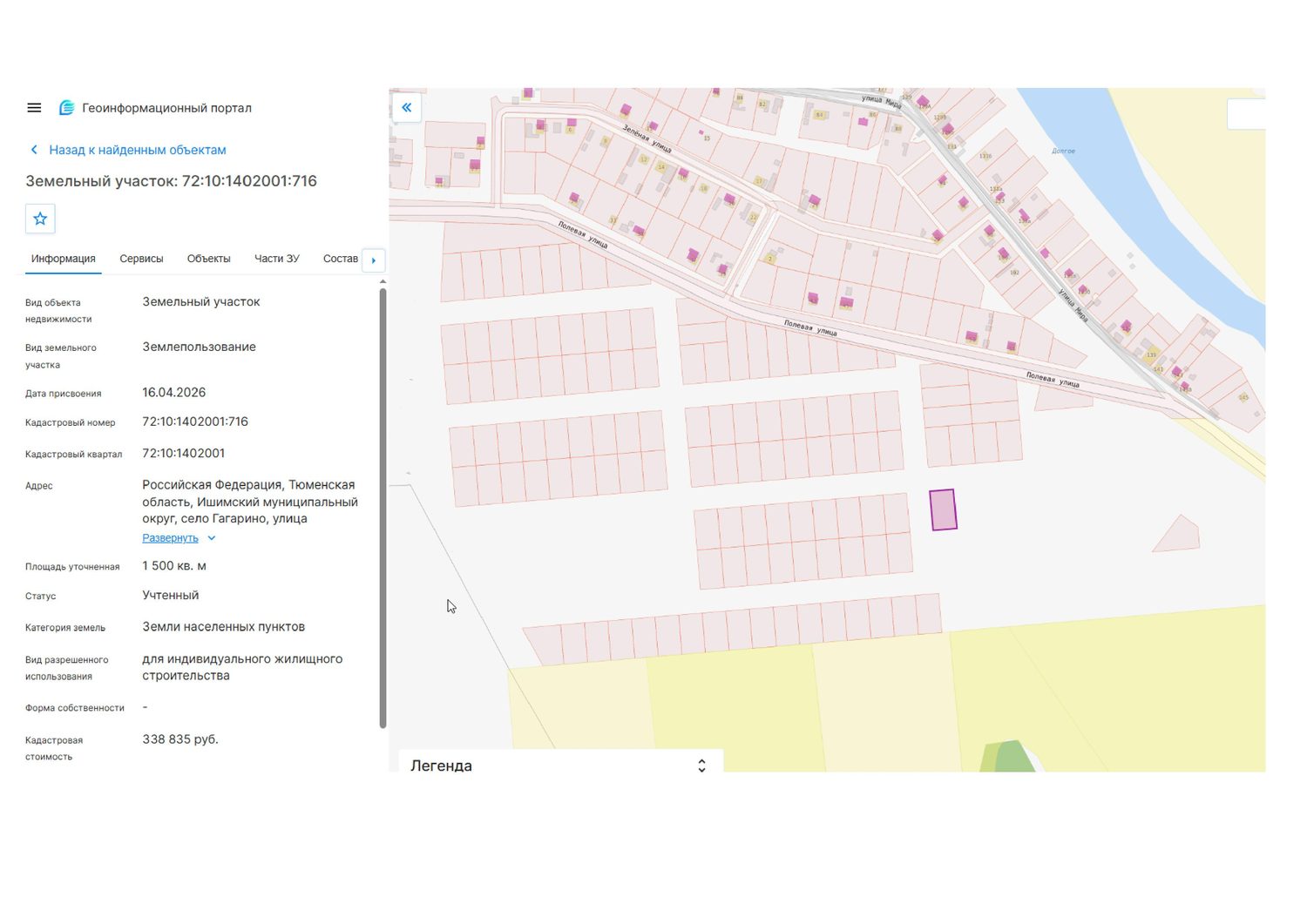This screenshot has height=924, width=1307.
Task: Click the status value Учтенный
Action: [x=171, y=596]
